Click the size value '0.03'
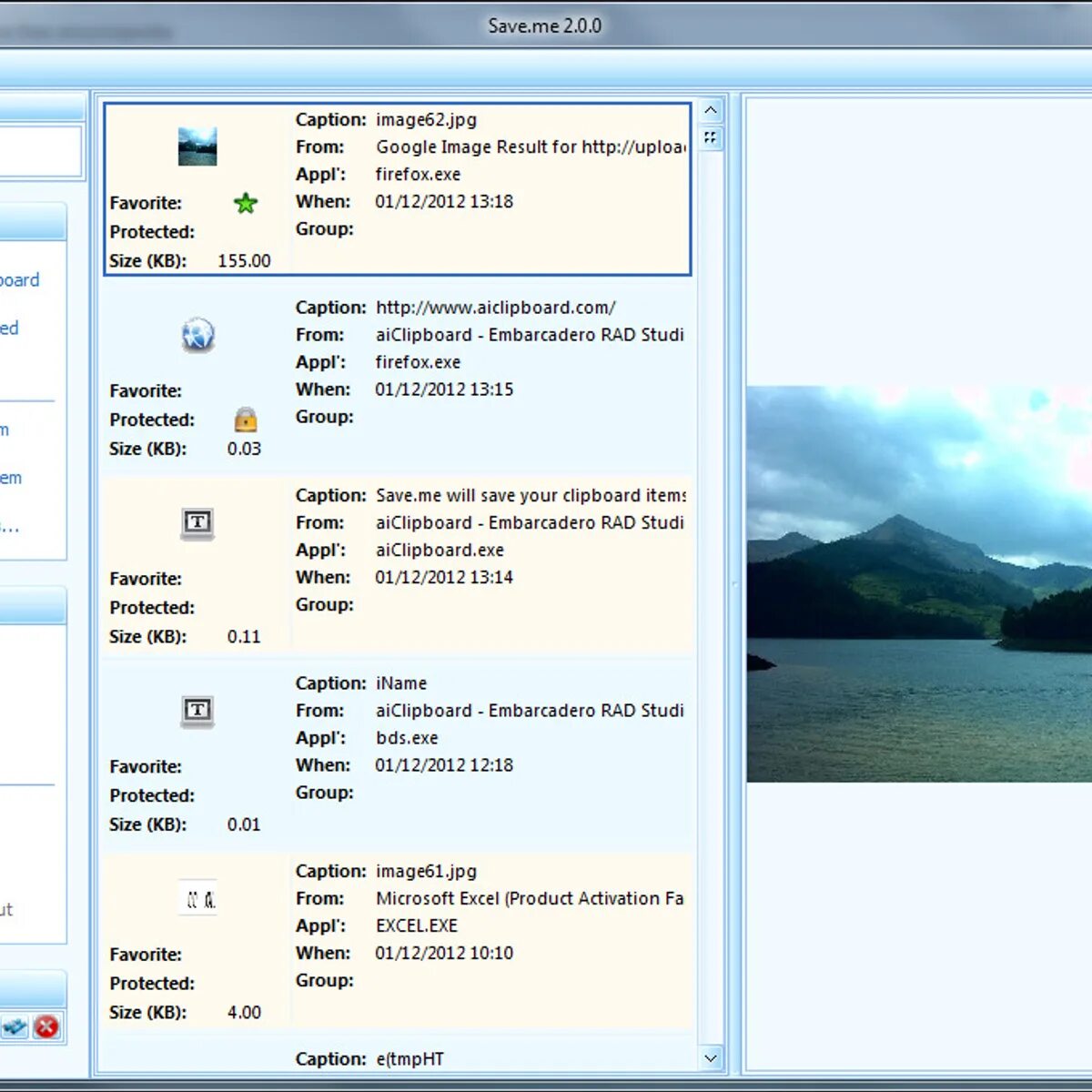The height and width of the screenshot is (1092, 1092). [244, 449]
